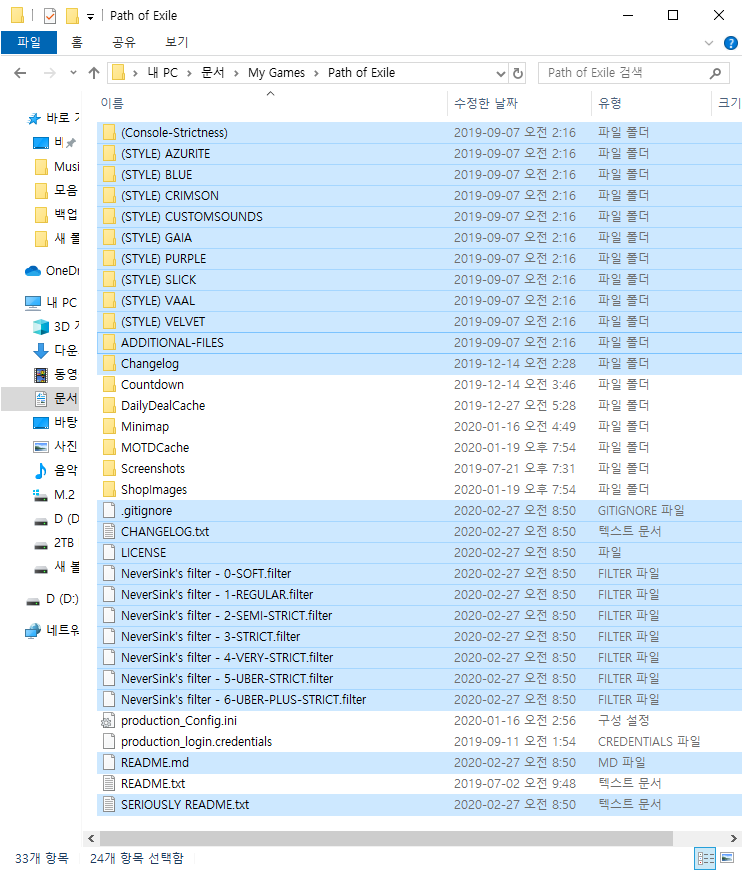Select Musi folder in quick access
Viewport: 743px width, 871px height.
pos(56,167)
